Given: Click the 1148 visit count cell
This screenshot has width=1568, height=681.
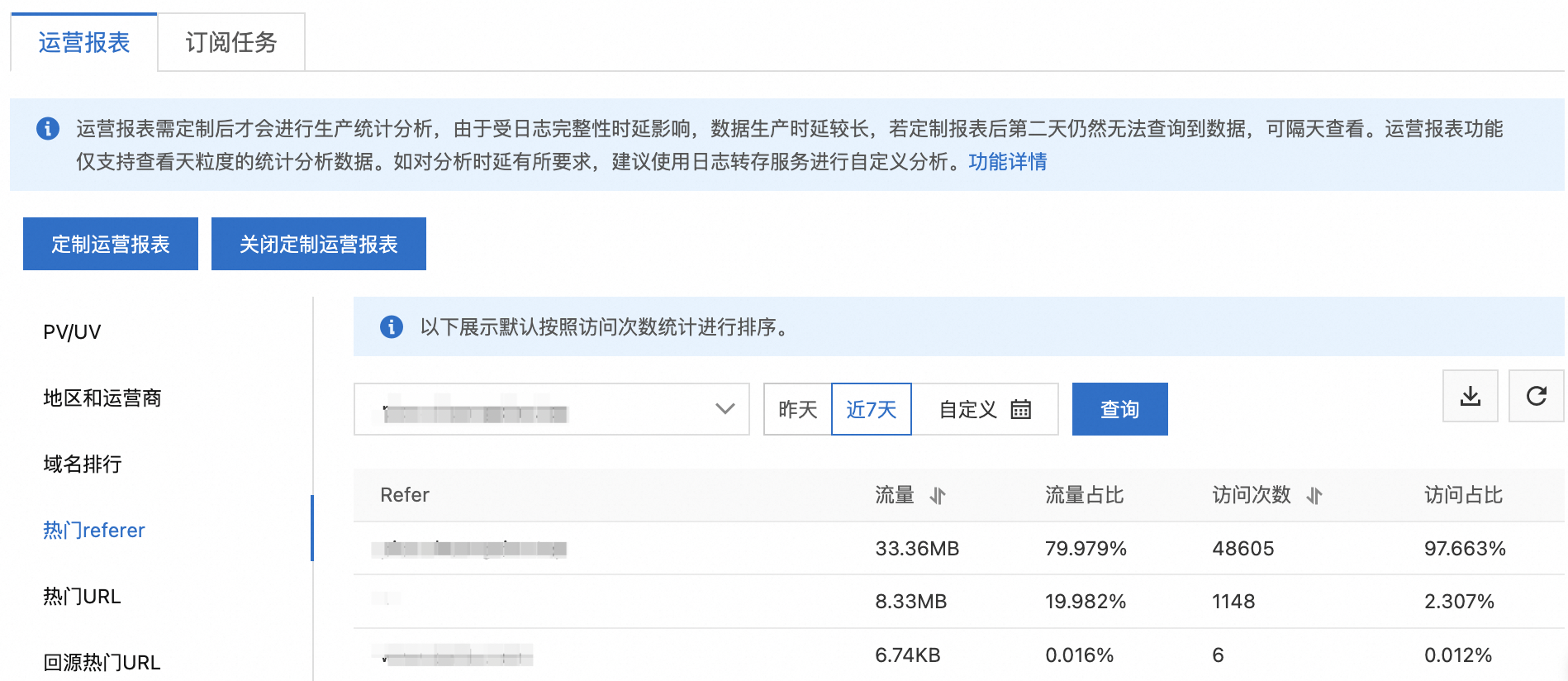Looking at the screenshot, I should click(x=1233, y=602).
